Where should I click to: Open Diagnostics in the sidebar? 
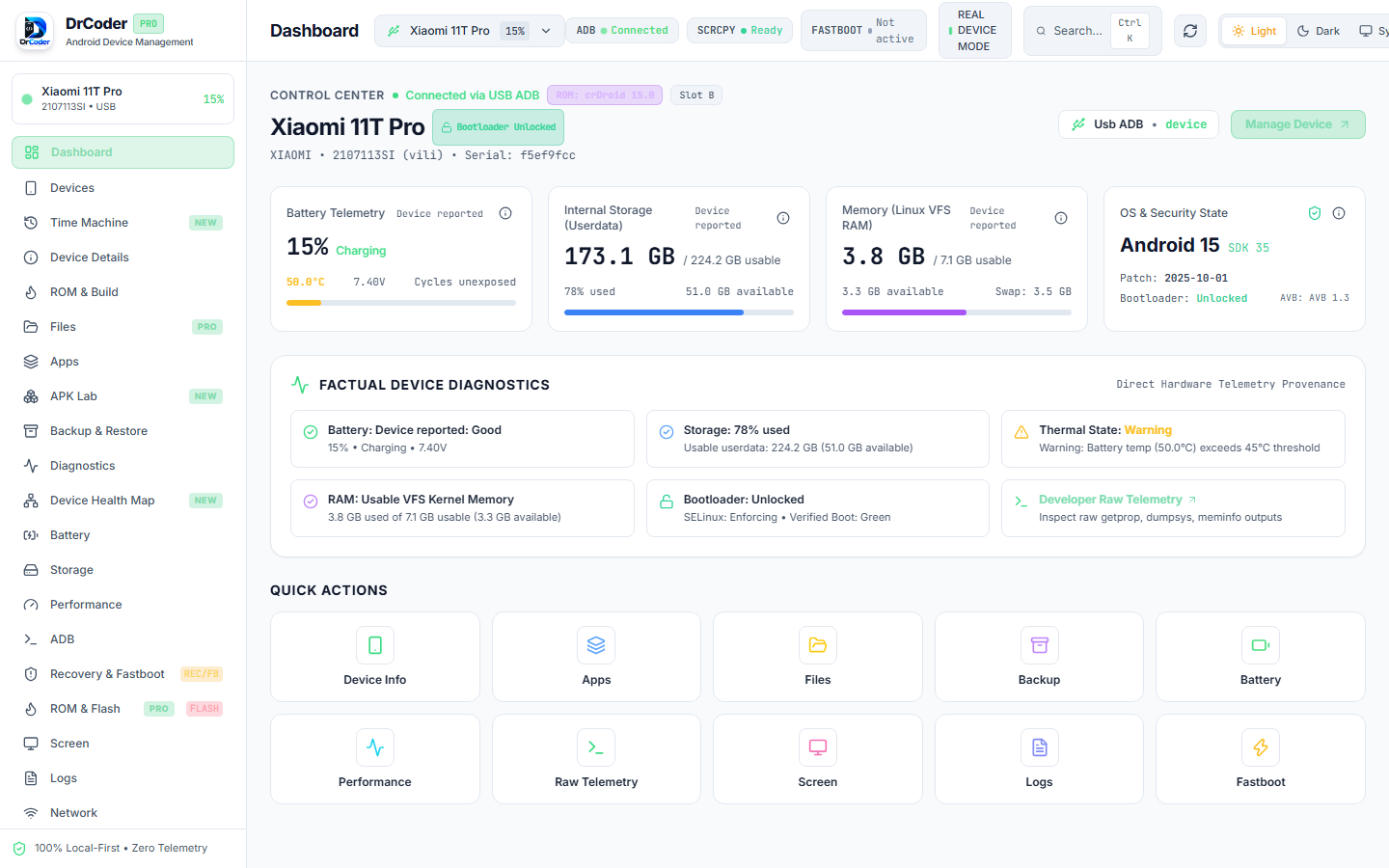123,466
